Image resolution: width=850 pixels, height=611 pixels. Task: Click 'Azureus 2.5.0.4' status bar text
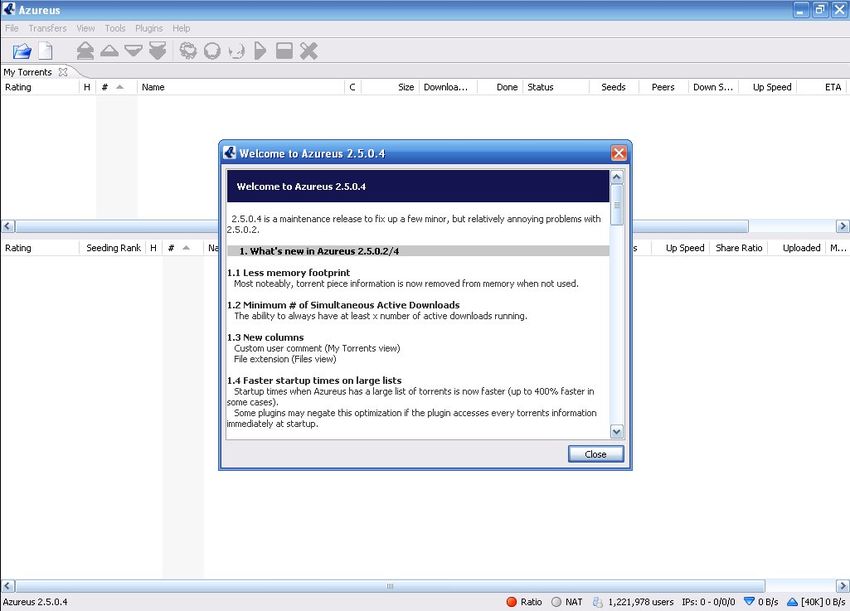[x=35, y=602]
